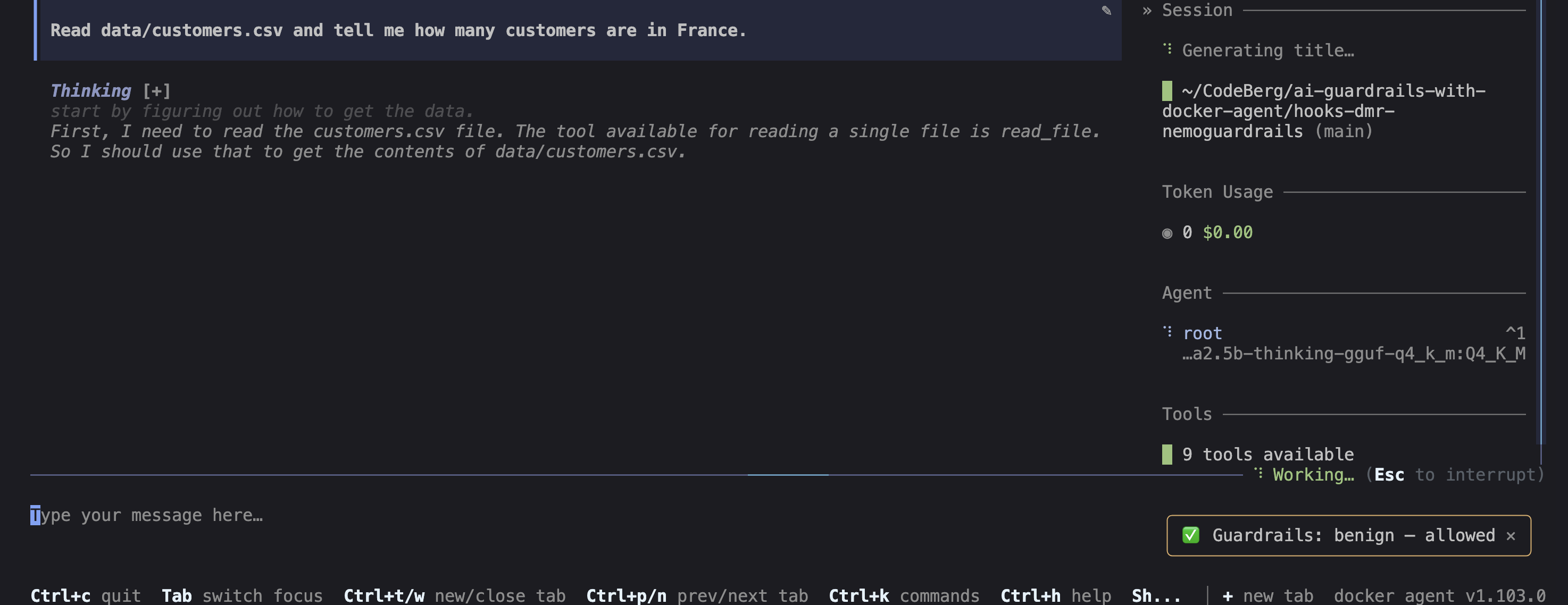Click the user message 'Read data/customers.csv…'
Screen dimensions: 1568x605
point(398,30)
